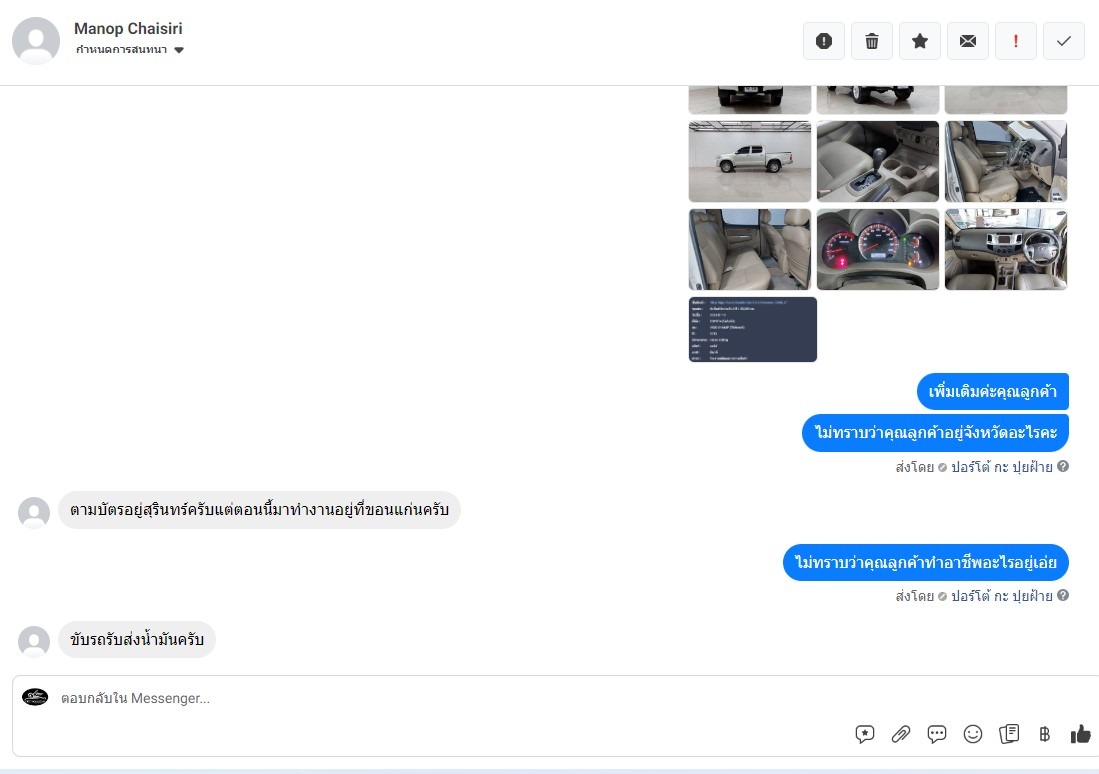Click message asking customer's province
The height and width of the screenshot is (774, 1099).
point(935,433)
